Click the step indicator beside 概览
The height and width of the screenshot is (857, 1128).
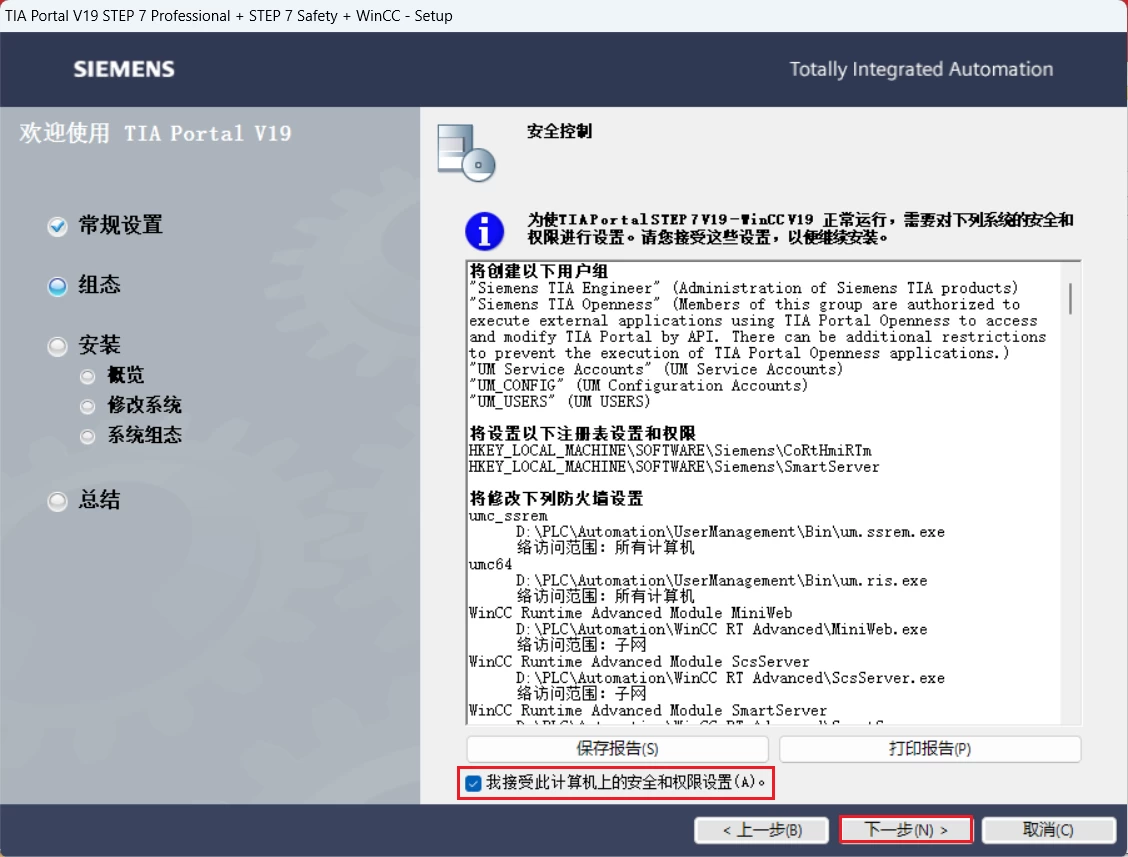(87, 376)
